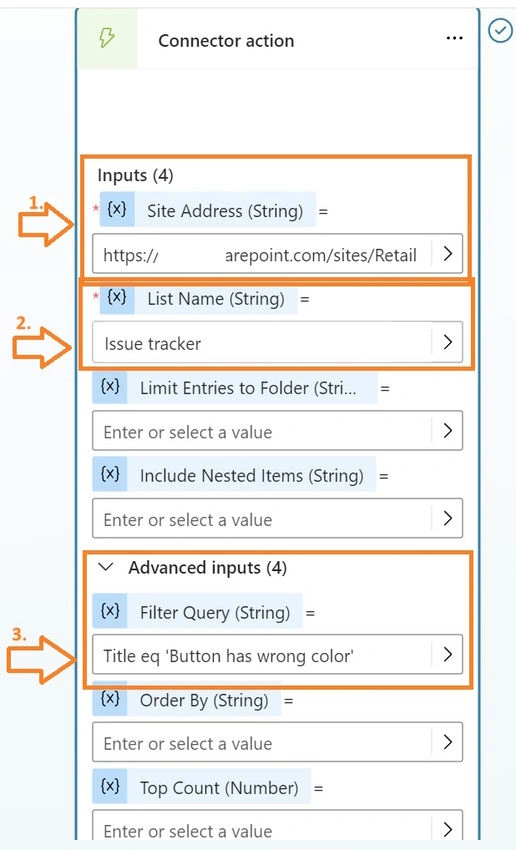Click the variable icon beside Order By
This screenshot has height=850, width=516.
click(x=110, y=699)
